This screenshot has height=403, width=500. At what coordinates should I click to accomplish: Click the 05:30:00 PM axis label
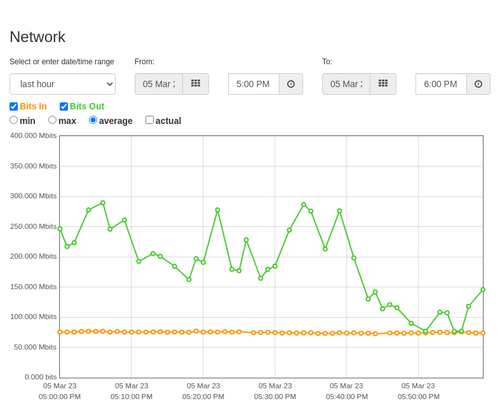(x=275, y=397)
